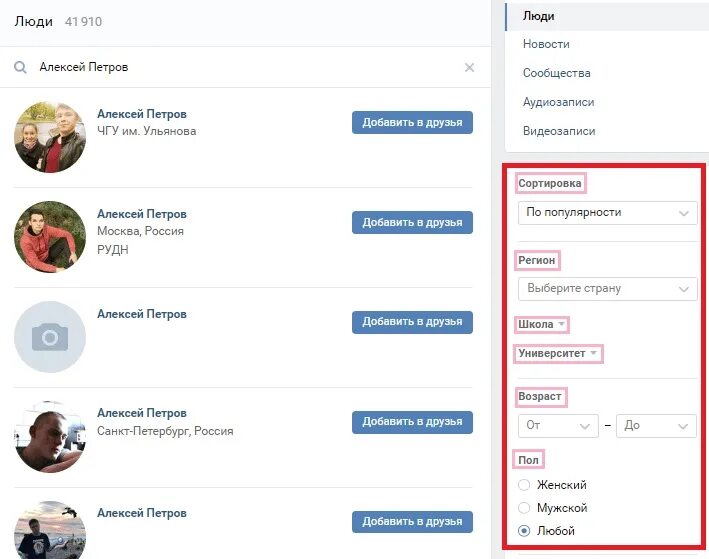Open the avatar of Алексей Петров from ЧГУ

pos(50,137)
